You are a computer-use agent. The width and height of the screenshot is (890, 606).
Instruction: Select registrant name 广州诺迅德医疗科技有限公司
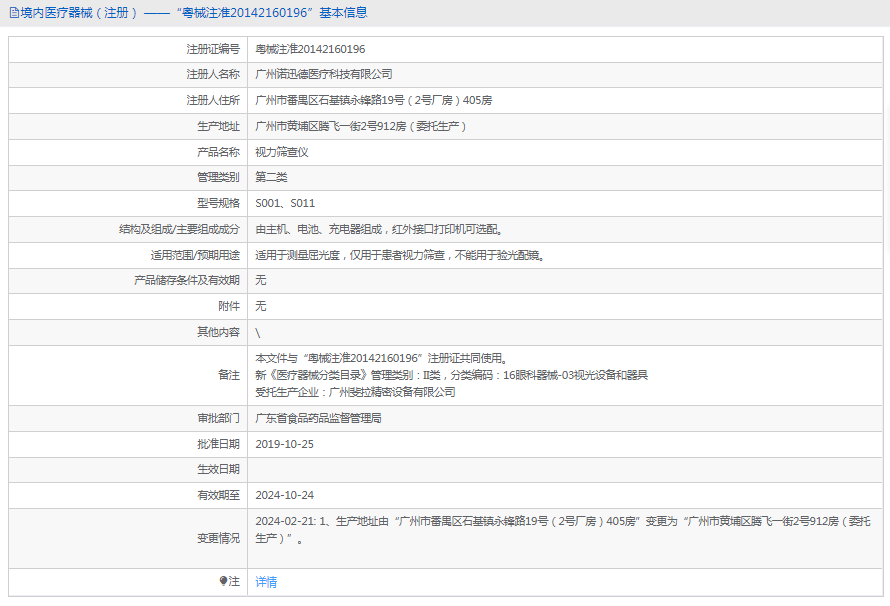tap(324, 74)
